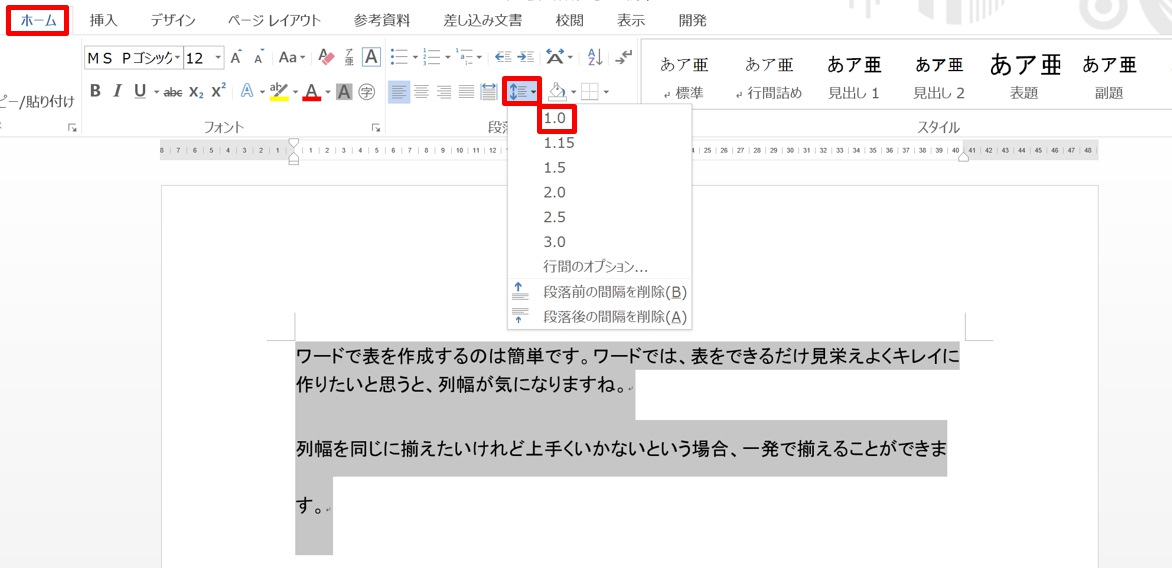
Task: Select 2.5 line spacing
Action: pos(598,217)
